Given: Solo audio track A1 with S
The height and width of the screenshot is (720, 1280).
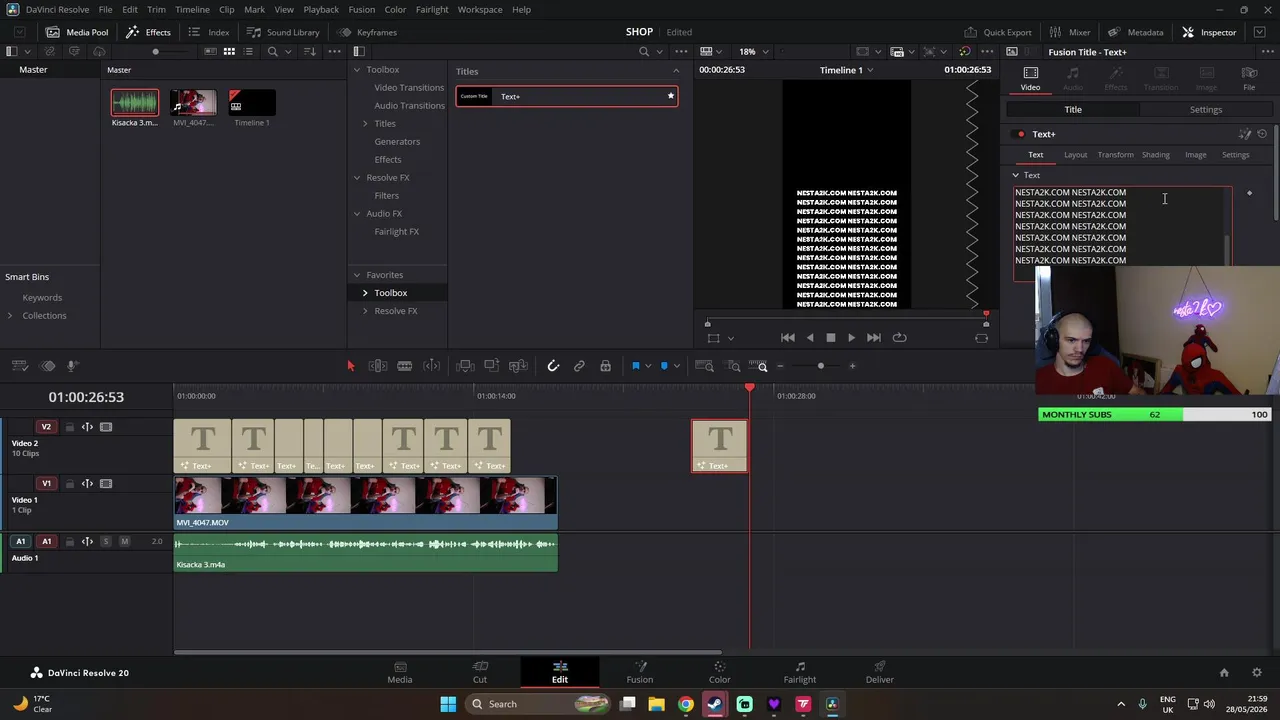Looking at the screenshot, I should 105,541.
